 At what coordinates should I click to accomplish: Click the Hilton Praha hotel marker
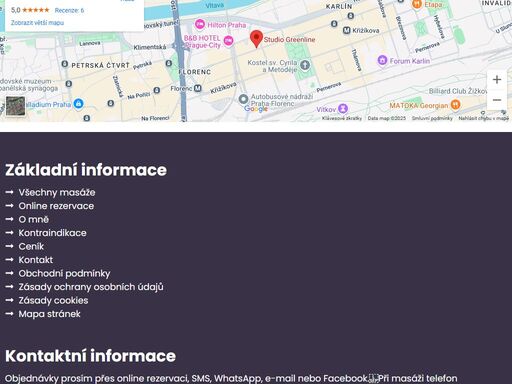click(x=200, y=24)
